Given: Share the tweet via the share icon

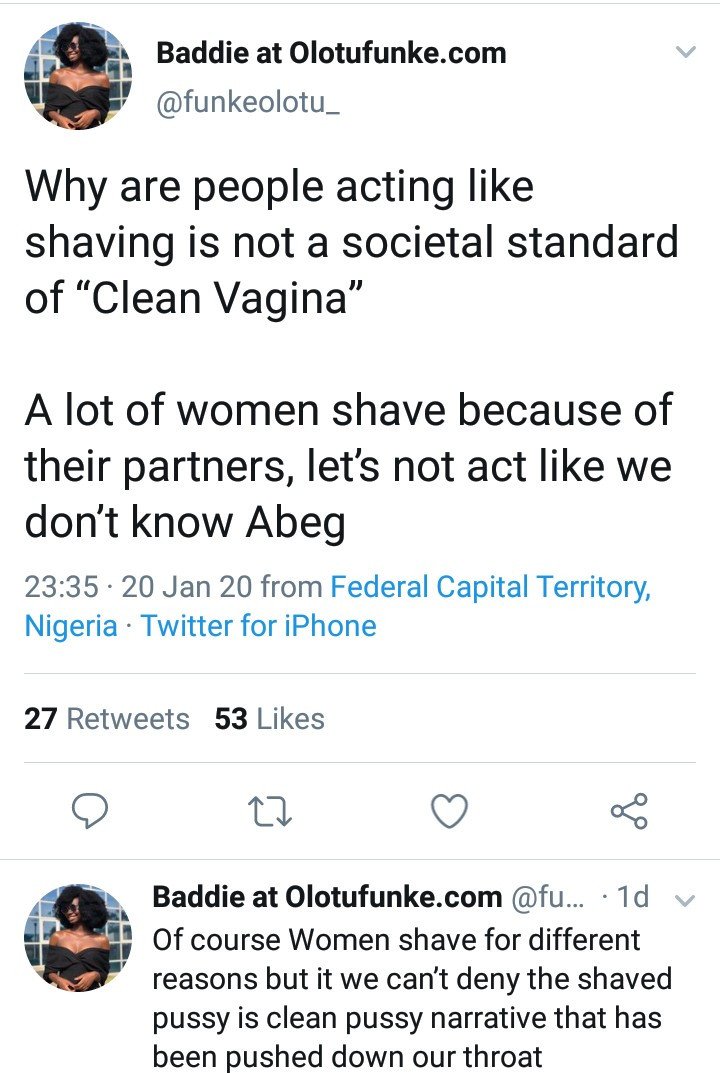Looking at the screenshot, I should coord(629,811).
